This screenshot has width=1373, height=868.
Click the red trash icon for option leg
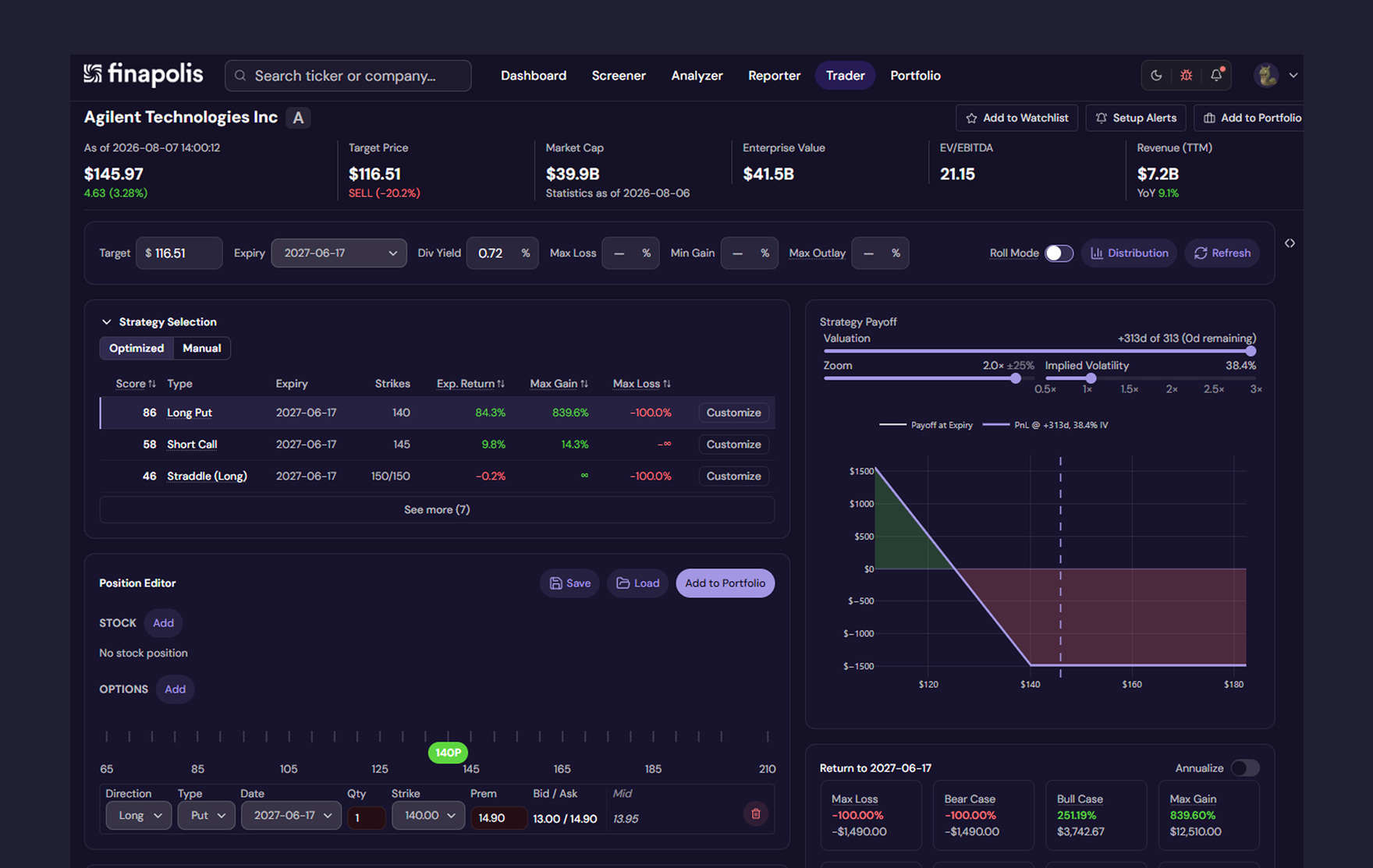tap(755, 814)
